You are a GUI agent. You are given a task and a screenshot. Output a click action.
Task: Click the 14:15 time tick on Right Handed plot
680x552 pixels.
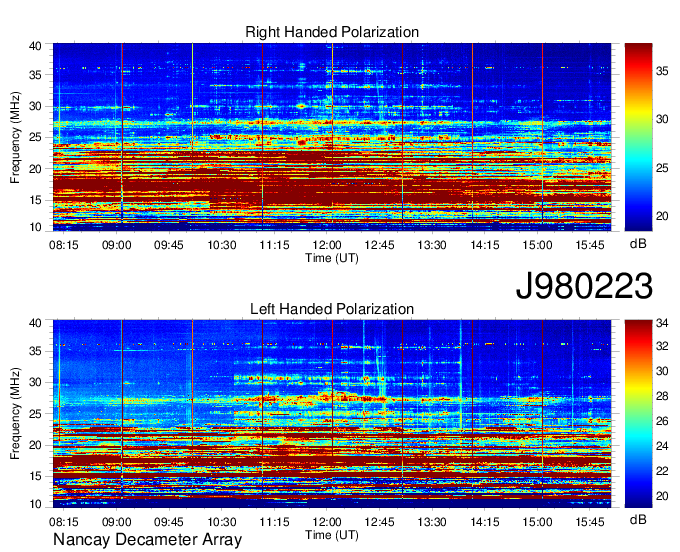click(x=485, y=245)
